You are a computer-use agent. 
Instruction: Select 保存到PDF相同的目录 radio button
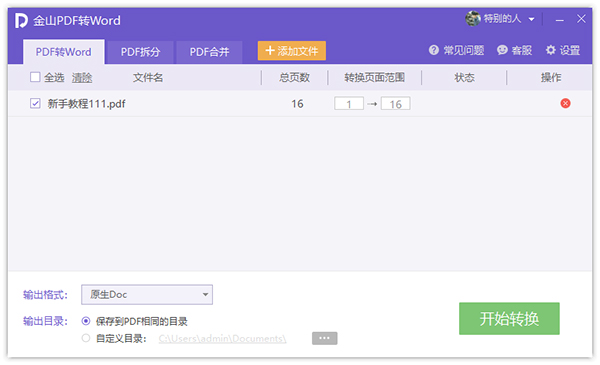(86, 321)
